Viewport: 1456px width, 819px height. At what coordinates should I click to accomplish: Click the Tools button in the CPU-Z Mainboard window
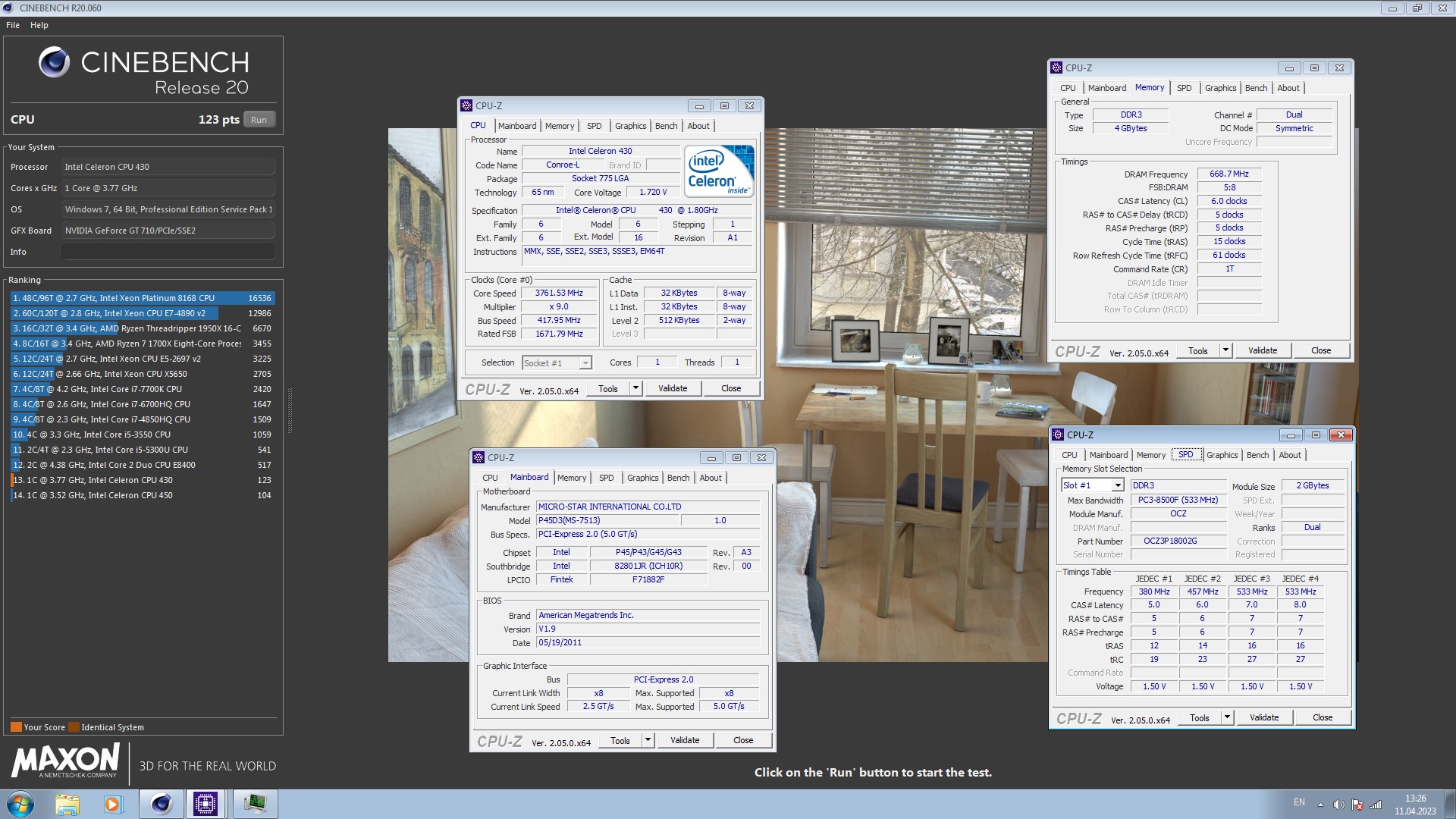point(620,740)
